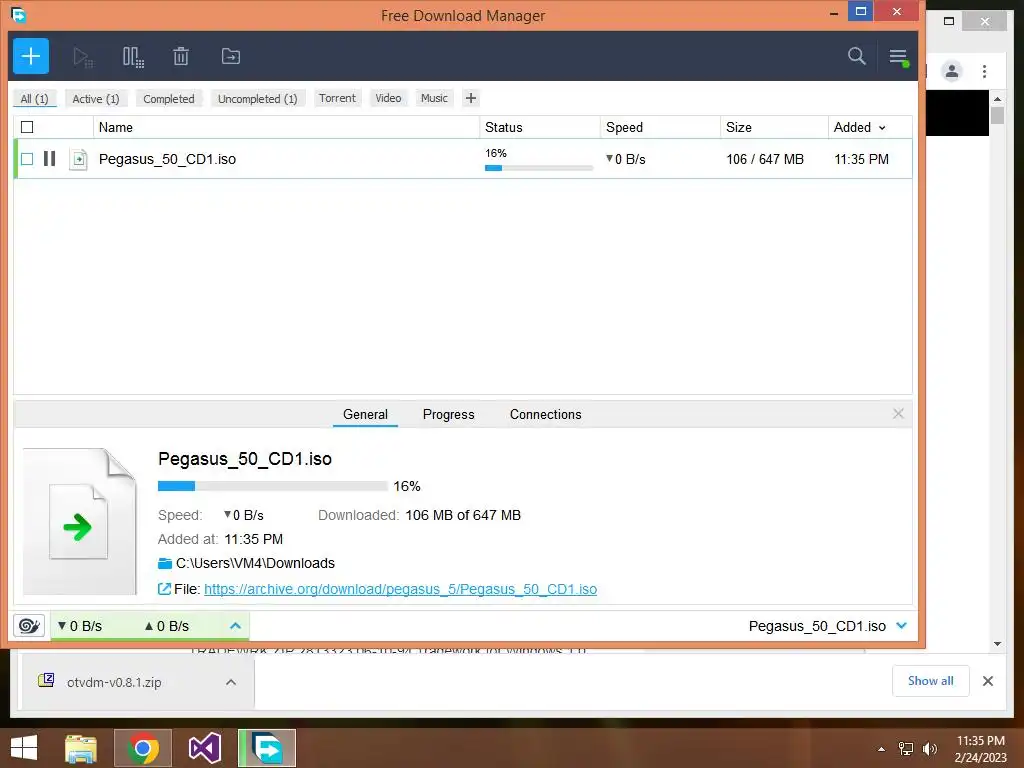1024x768 pixels.
Task: Open the hamburger main menu
Action: click(899, 57)
